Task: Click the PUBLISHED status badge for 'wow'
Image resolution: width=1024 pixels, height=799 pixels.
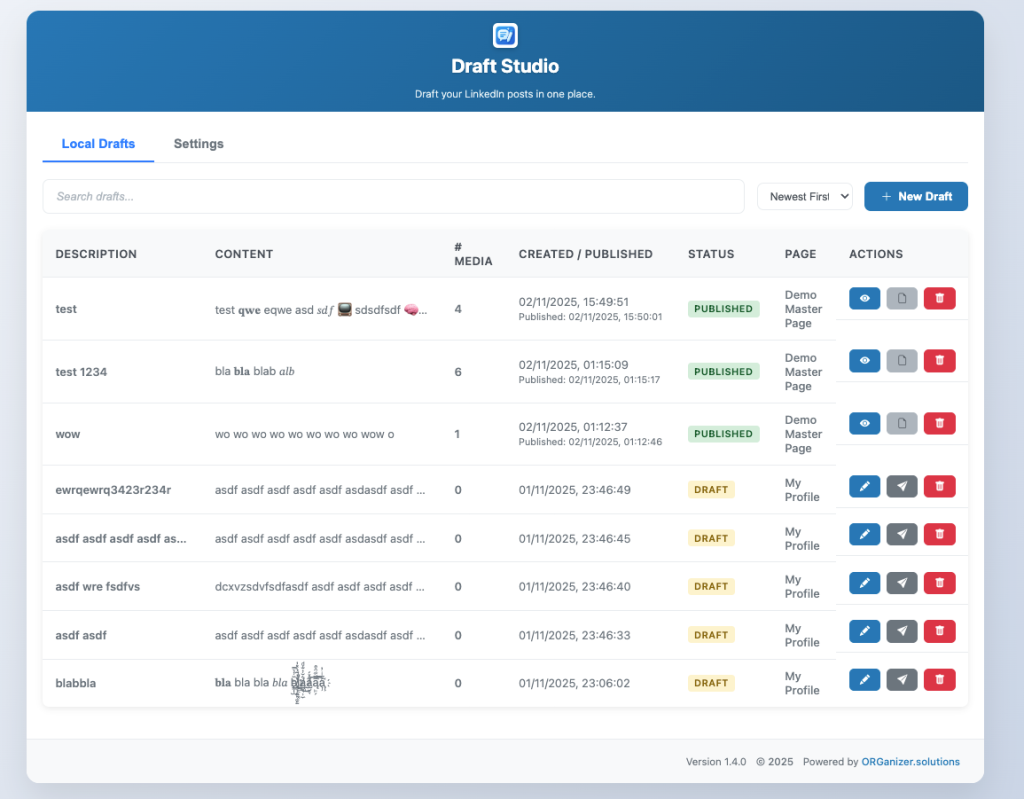Action: [723, 434]
